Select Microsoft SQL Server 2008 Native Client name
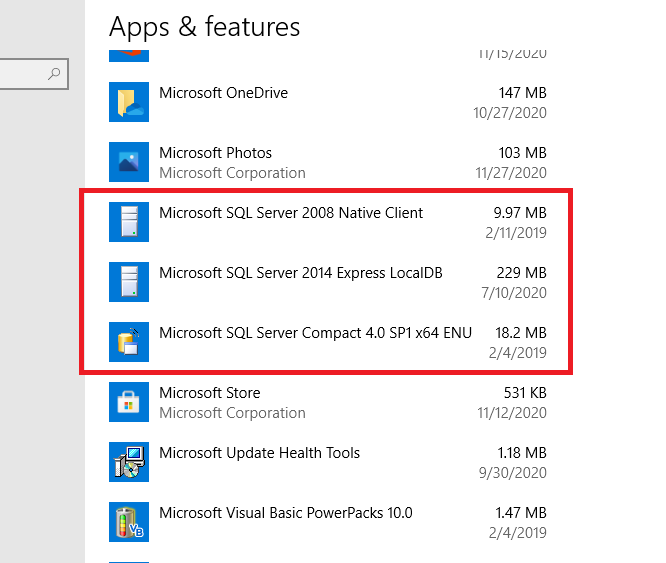 291,212
